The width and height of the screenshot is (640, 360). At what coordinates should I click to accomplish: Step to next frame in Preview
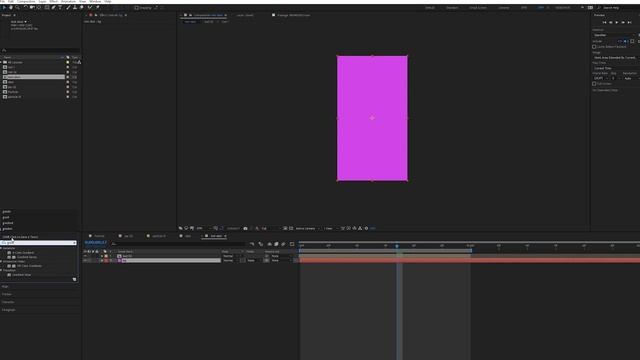pos(623,22)
